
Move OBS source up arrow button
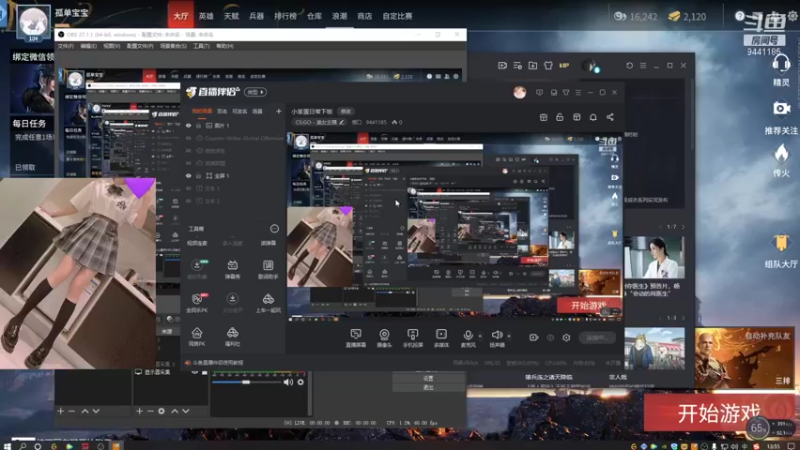coord(174,411)
